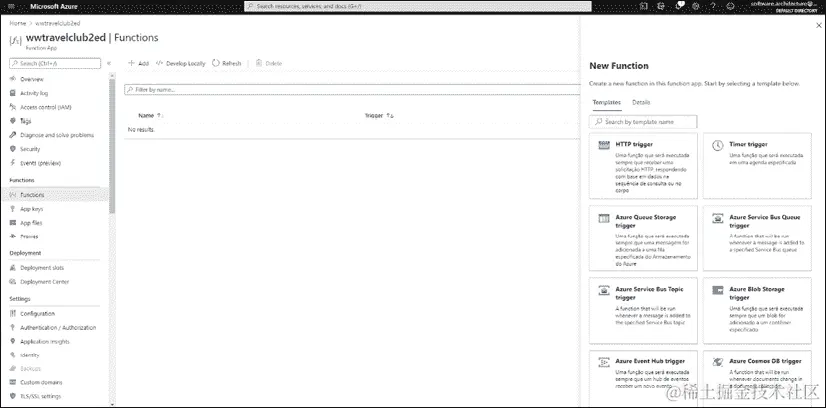
Task: Click the Filter by name field
Action: click(x=352, y=90)
